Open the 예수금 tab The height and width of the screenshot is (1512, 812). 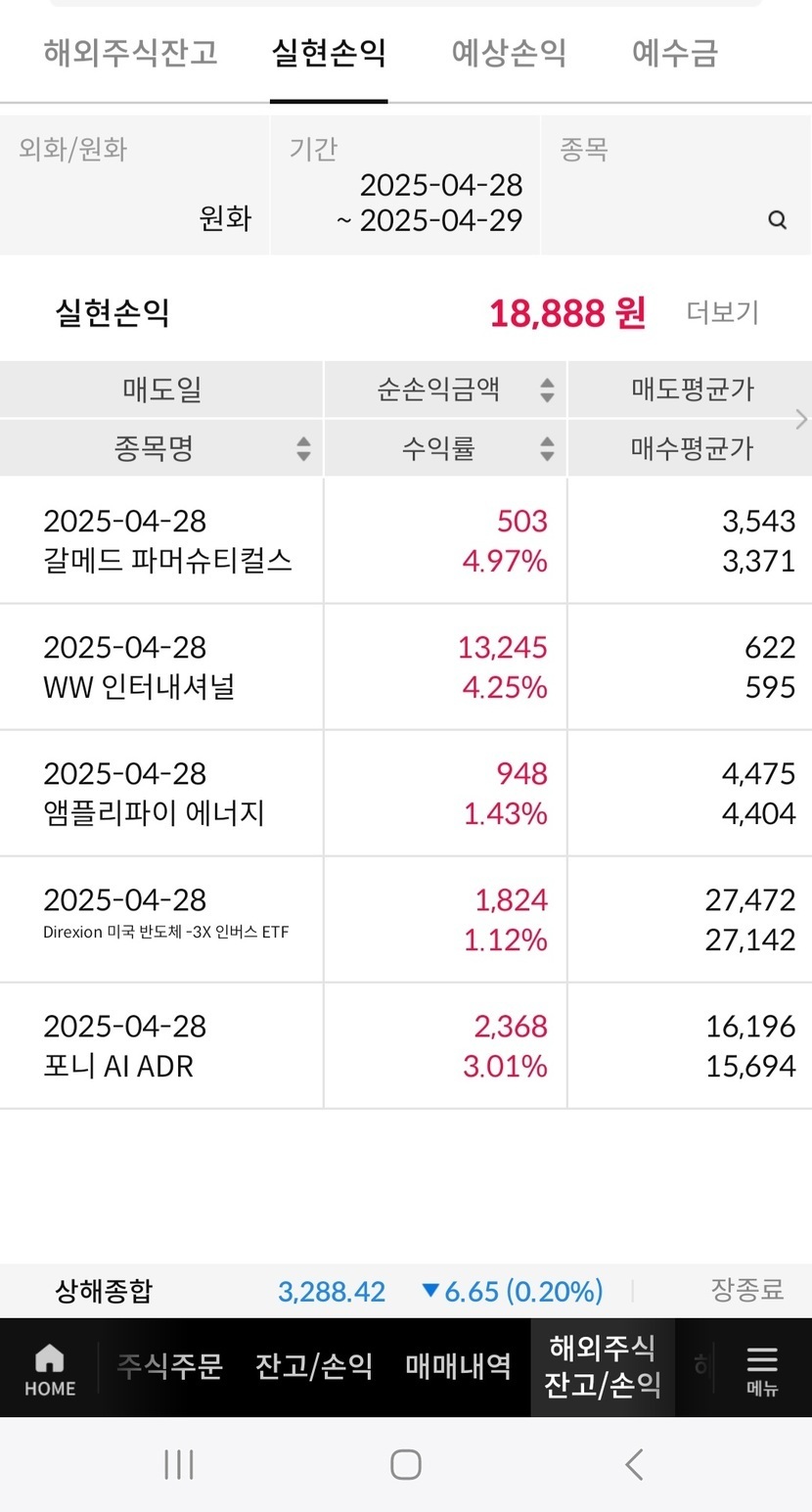[675, 53]
